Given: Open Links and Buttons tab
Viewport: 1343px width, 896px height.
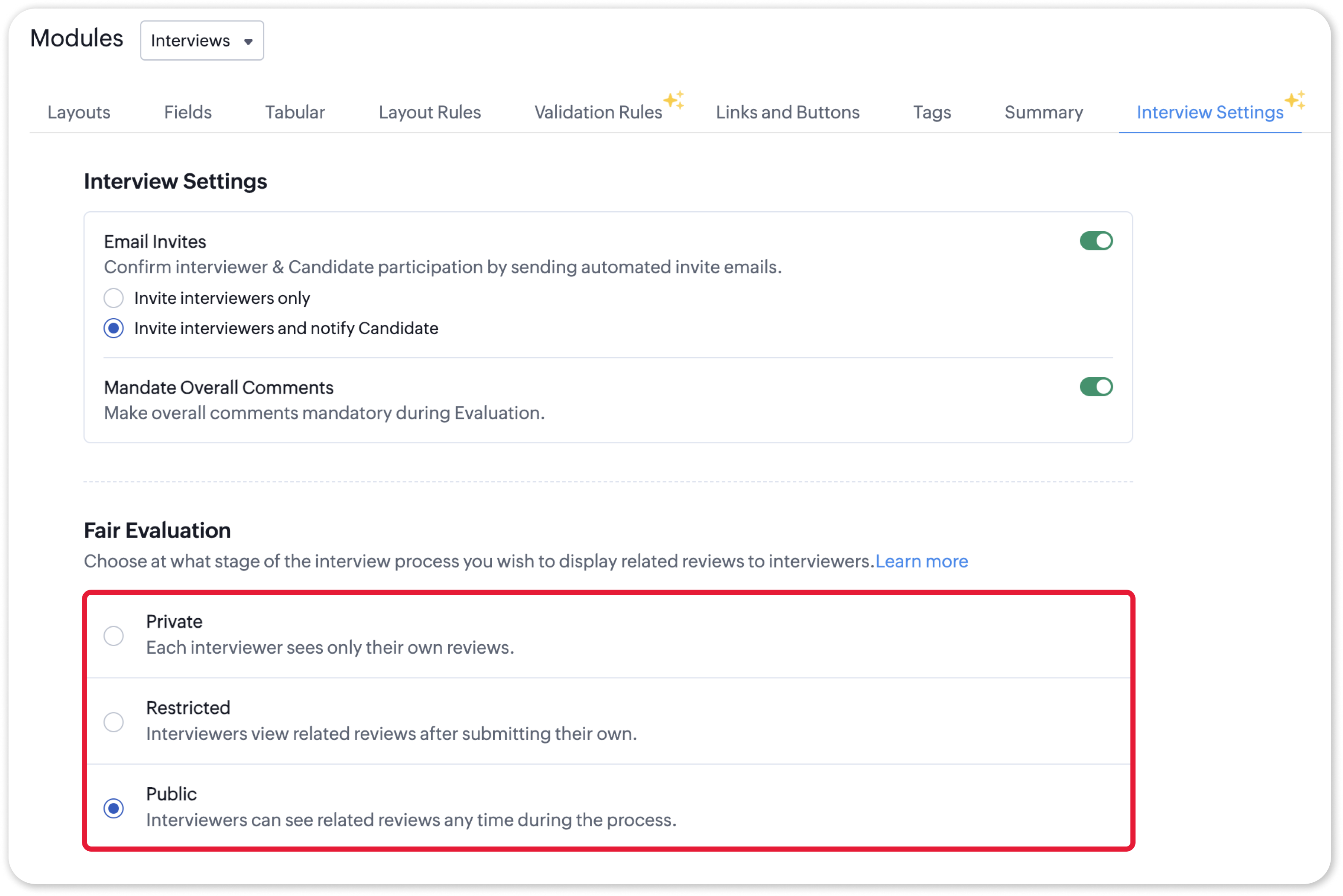Looking at the screenshot, I should 787,112.
